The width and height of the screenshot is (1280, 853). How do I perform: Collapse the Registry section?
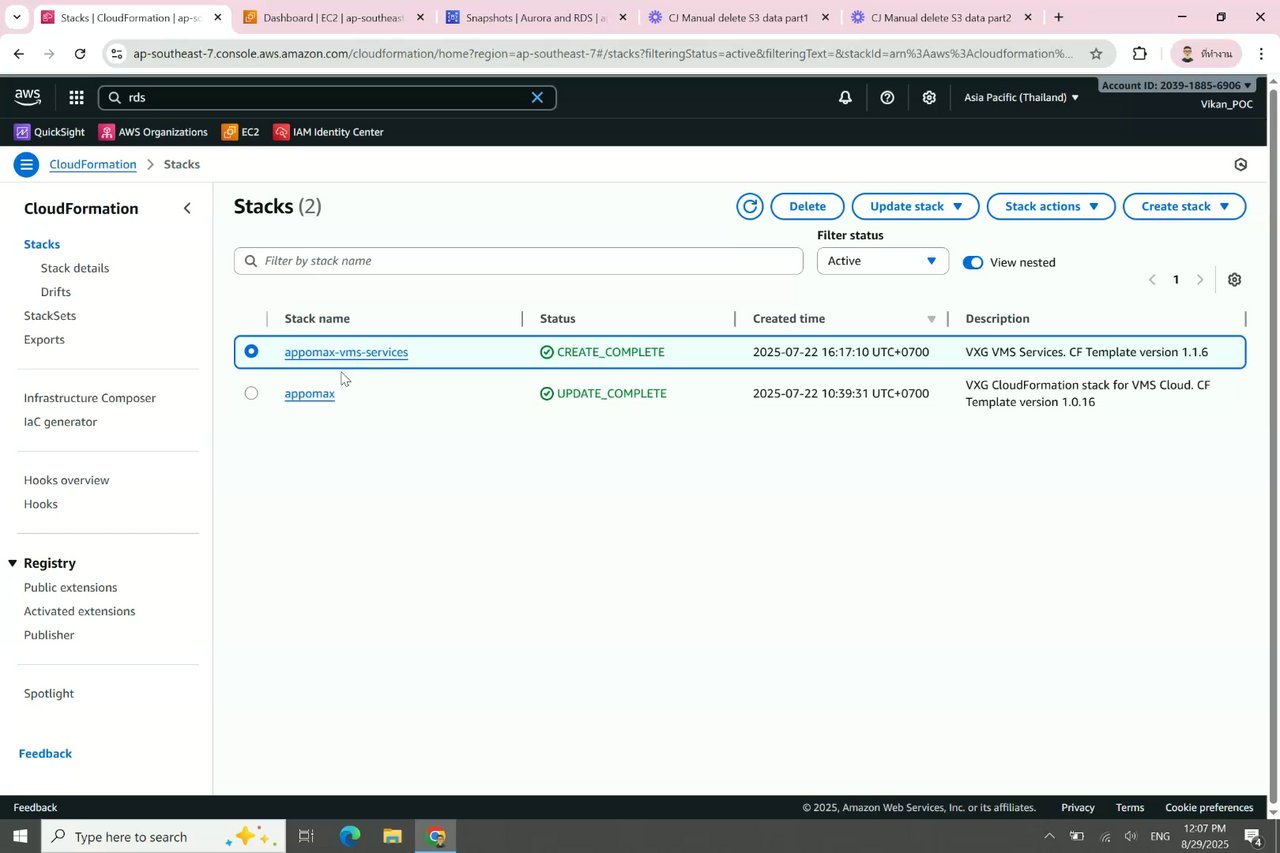tap(14, 563)
